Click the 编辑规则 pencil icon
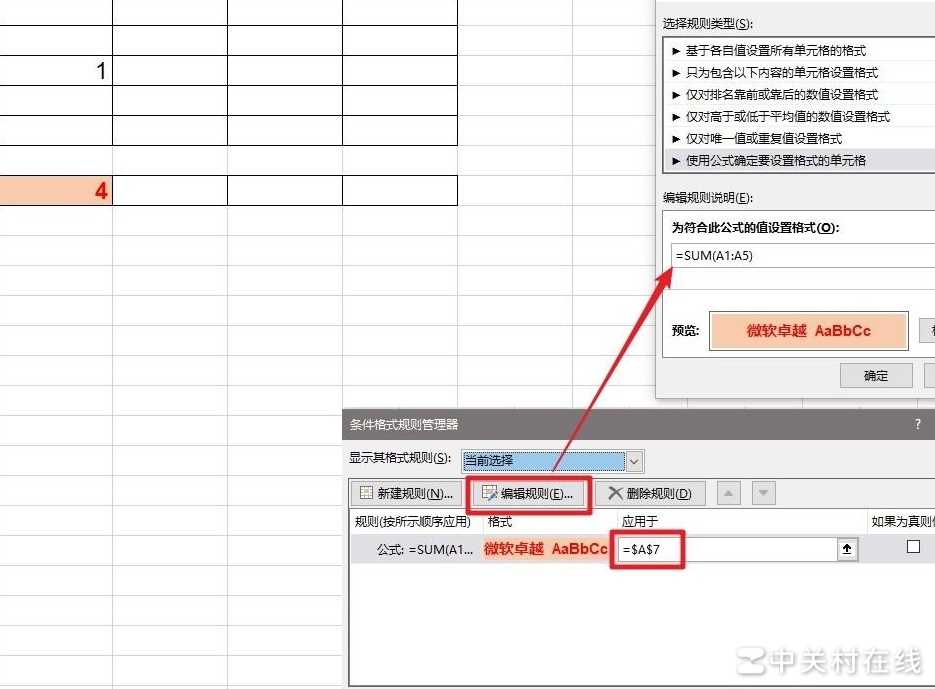The height and width of the screenshot is (689, 935). pos(489,492)
